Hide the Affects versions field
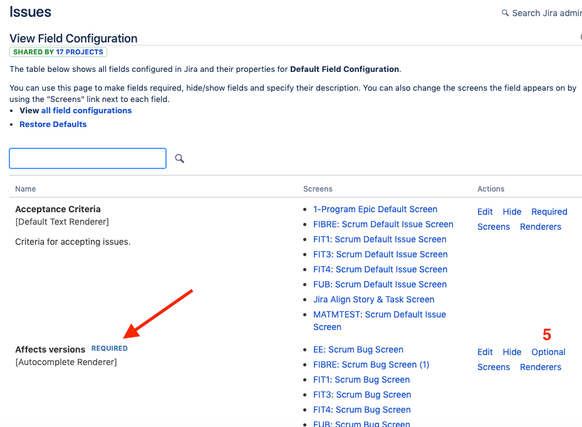Screen dimensions: 582x427 (x=512, y=352)
